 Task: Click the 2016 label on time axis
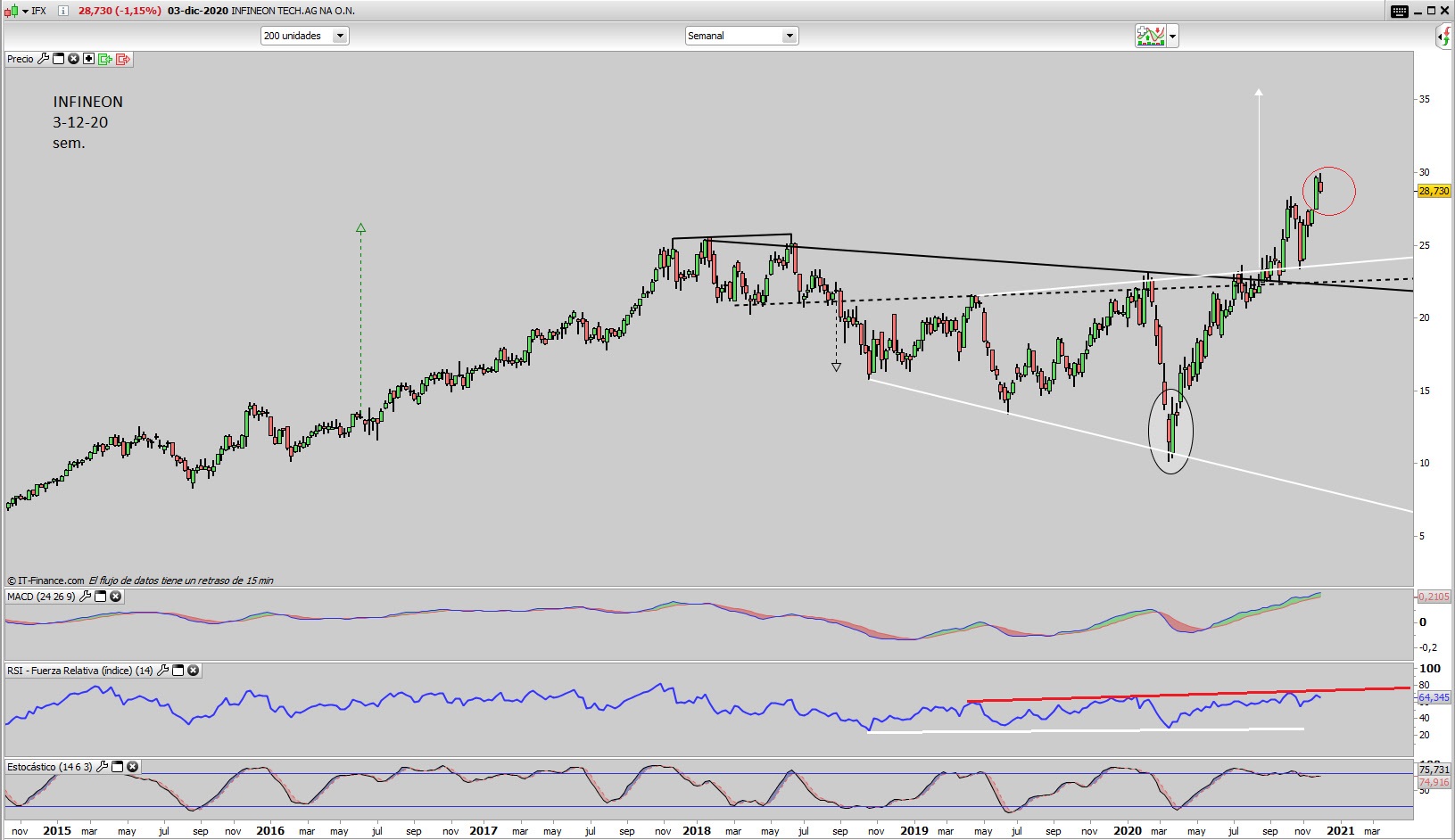click(x=270, y=830)
